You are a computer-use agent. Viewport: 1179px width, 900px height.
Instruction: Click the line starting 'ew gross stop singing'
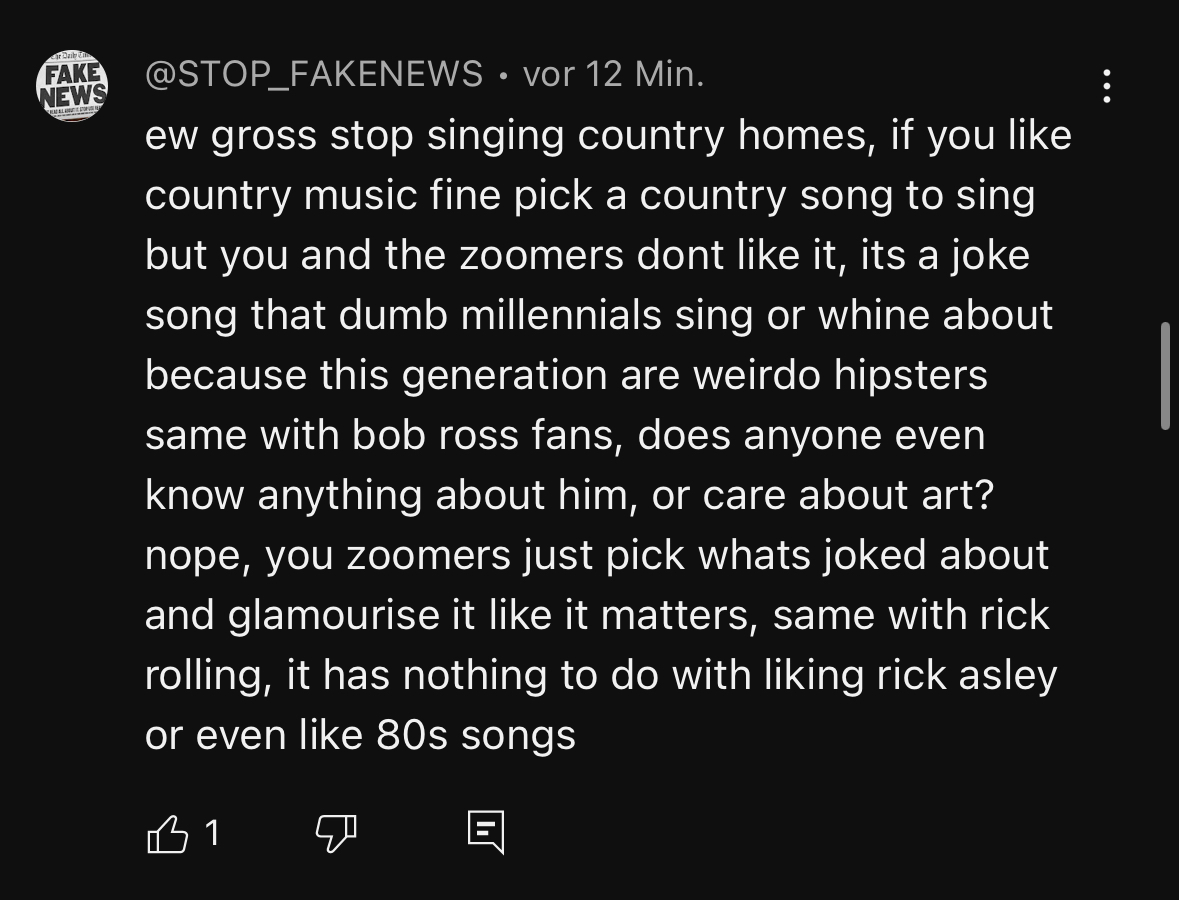tap(608, 136)
